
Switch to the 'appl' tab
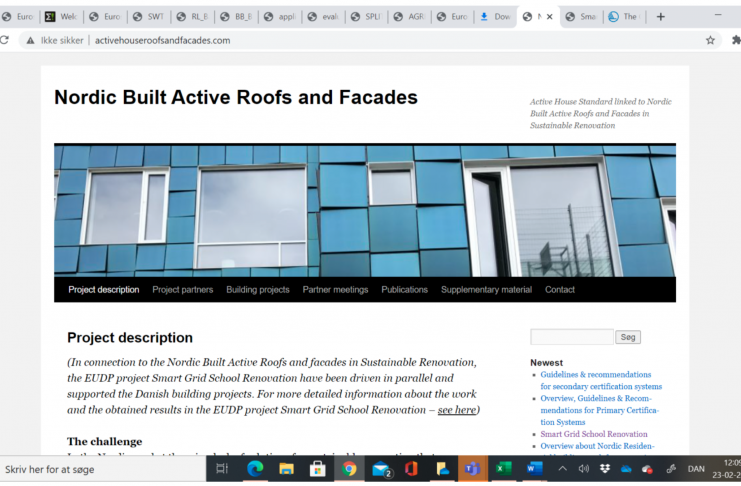(x=280, y=17)
